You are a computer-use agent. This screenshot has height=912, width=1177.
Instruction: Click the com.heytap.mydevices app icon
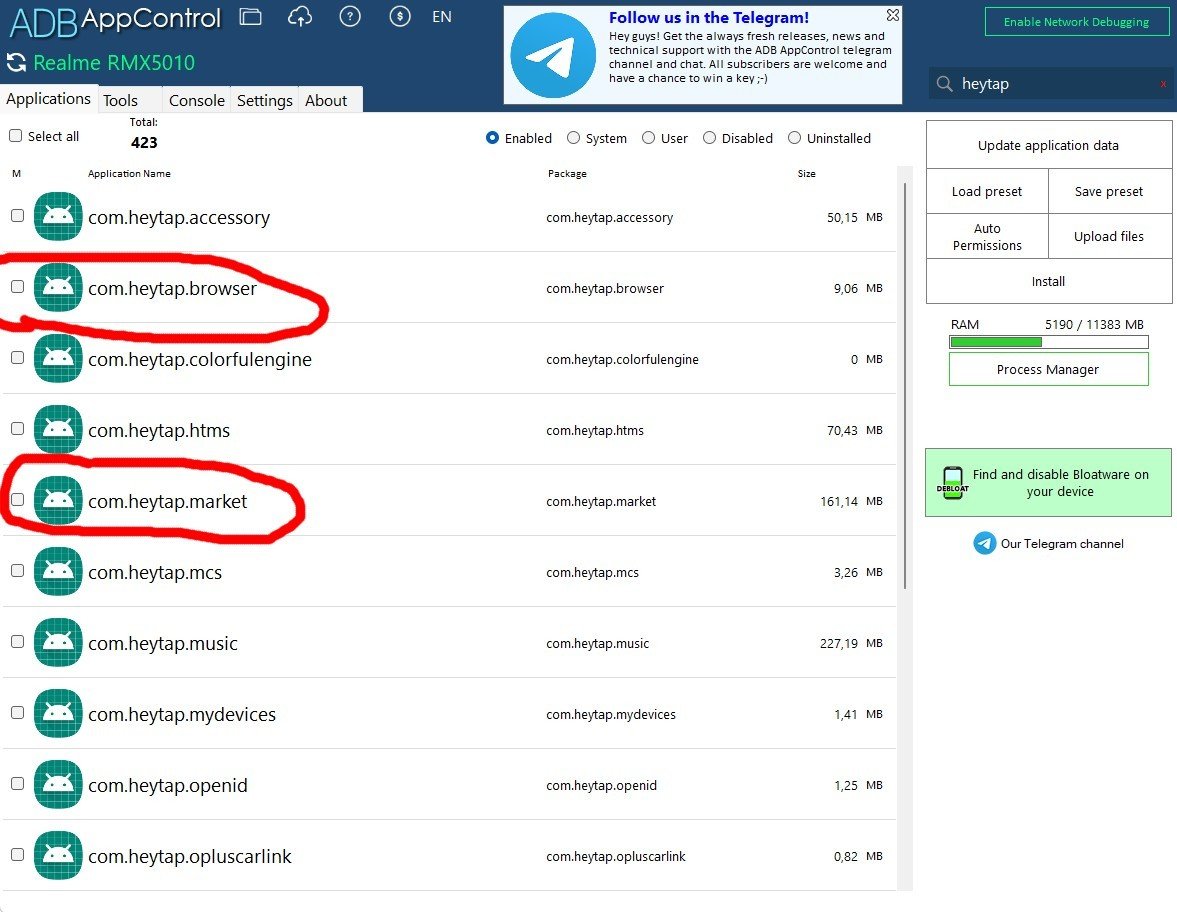58,713
